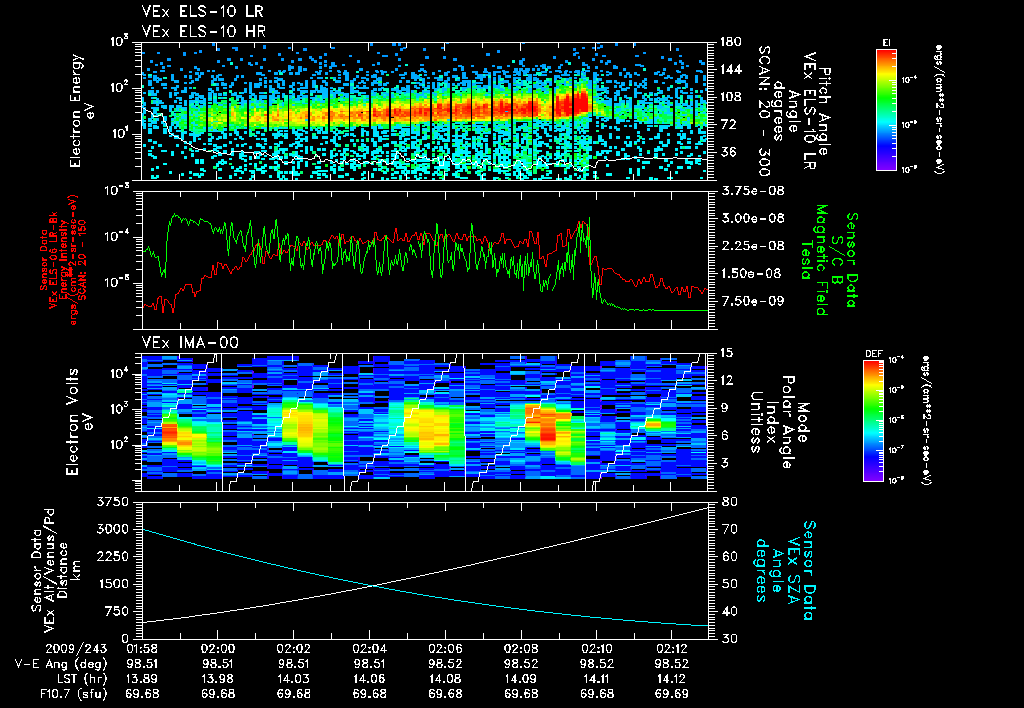Click the '01:58' time tick label
The height and width of the screenshot is (708, 1024).
coord(142,649)
